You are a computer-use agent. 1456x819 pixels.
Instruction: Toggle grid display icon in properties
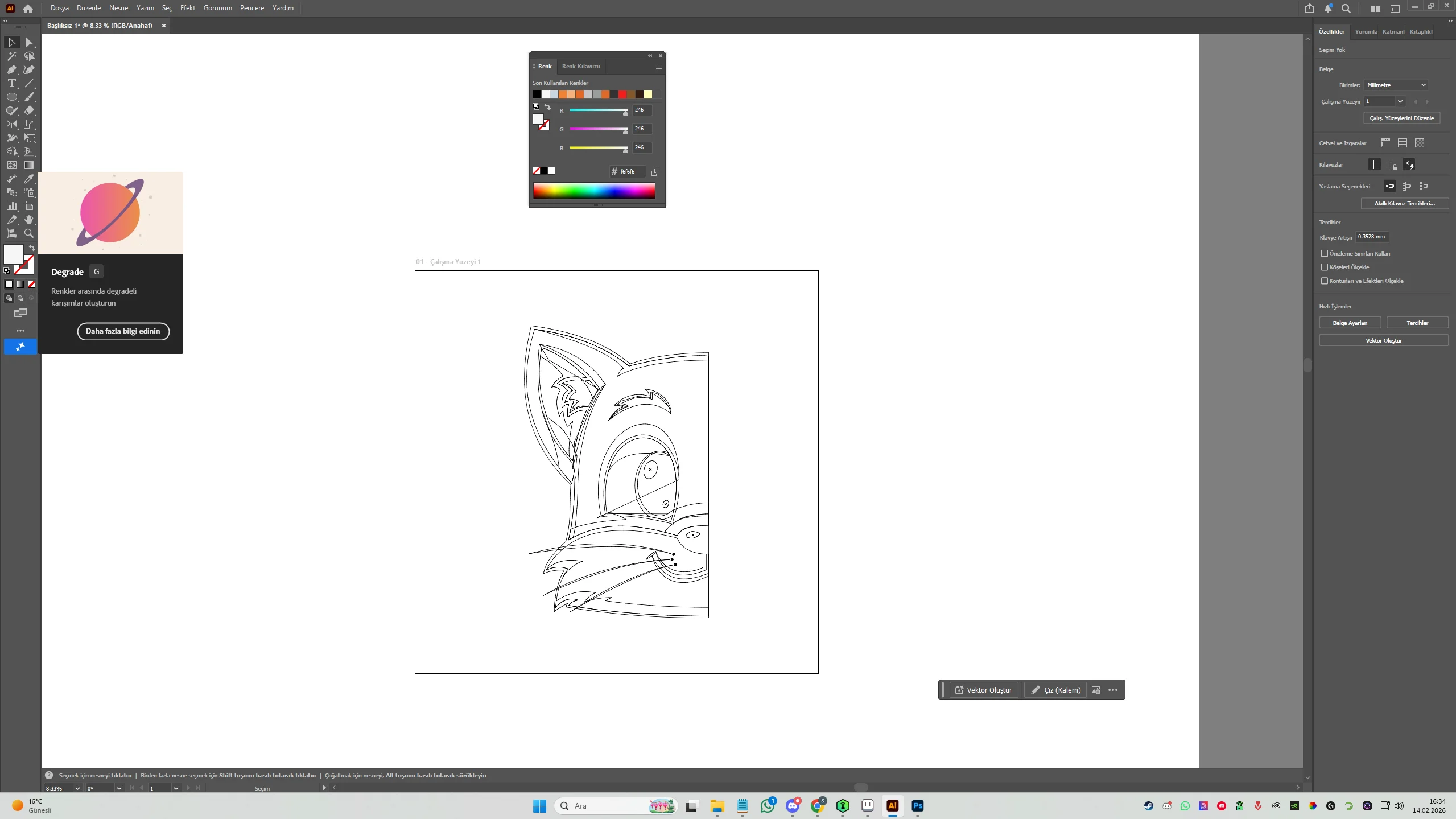click(x=1402, y=143)
